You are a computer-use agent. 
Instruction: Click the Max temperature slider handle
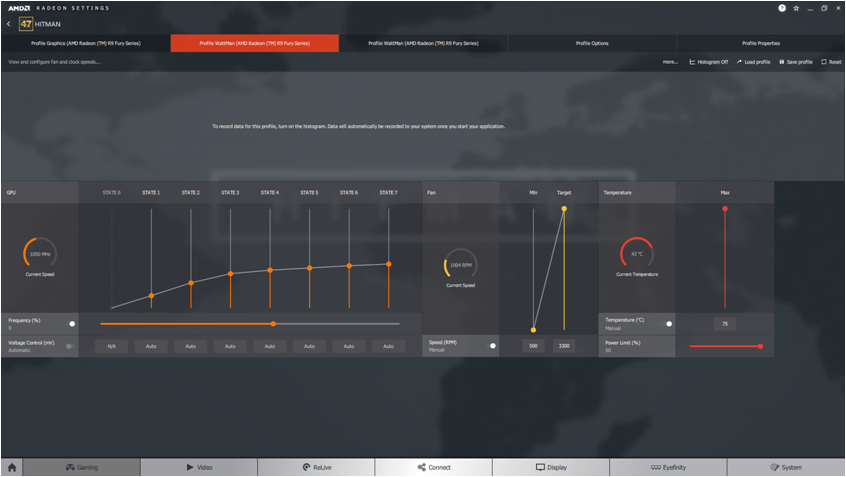[725, 209]
